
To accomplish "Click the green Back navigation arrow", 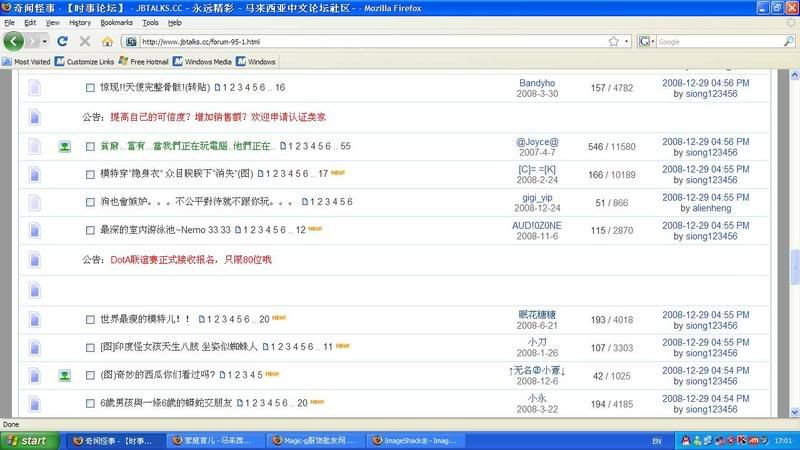I will pyautogui.click(x=14, y=41).
